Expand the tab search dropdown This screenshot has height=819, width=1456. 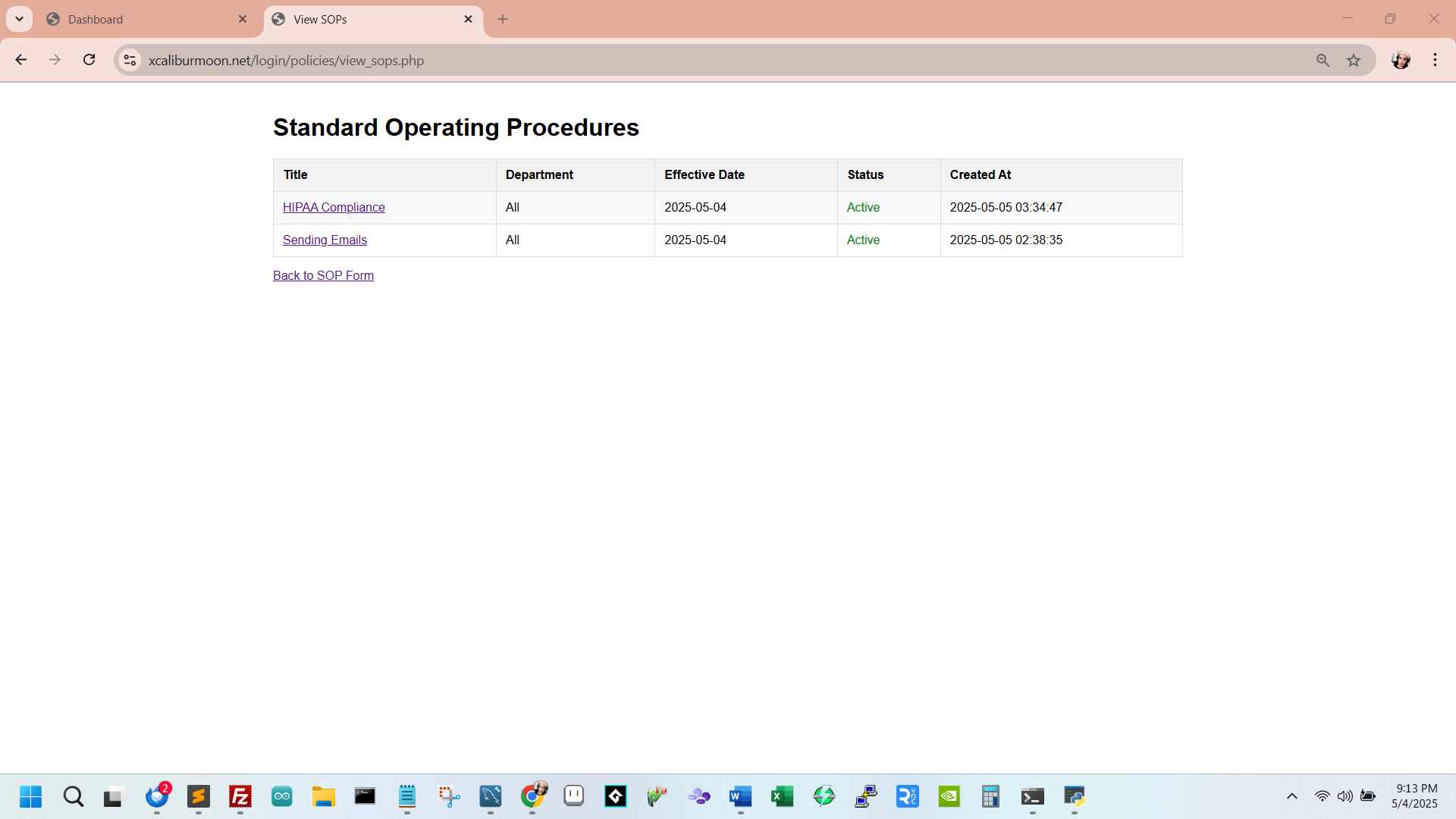click(x=19, y=19)
